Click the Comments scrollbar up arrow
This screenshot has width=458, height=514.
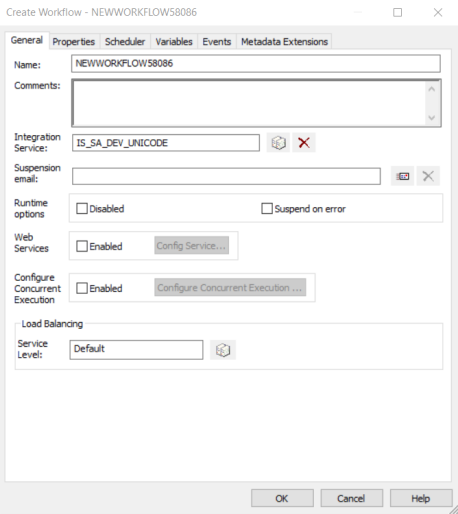(432, 89)
